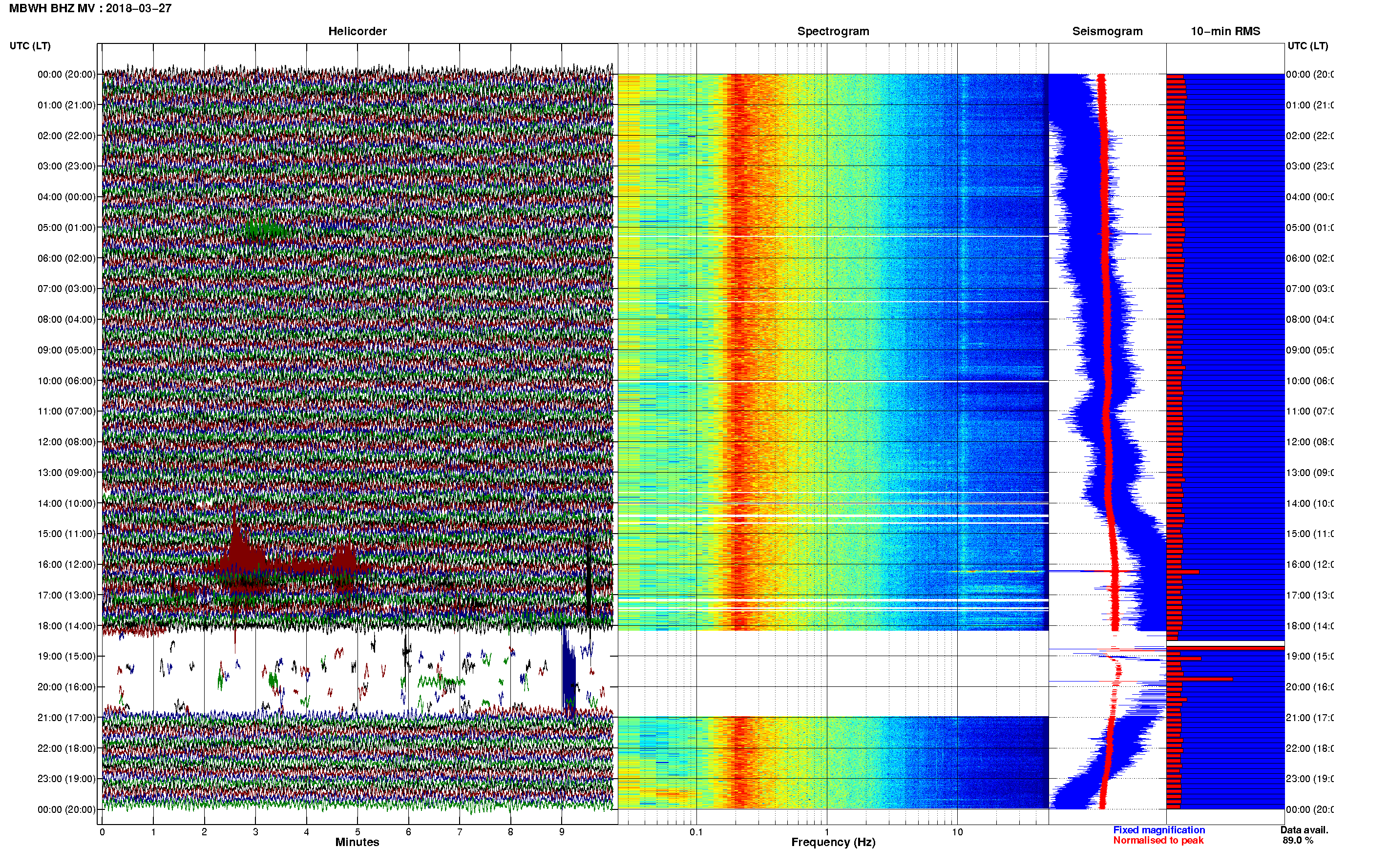Select the '10-min RMS' panel heading
The width and height of the screenshot is (1389, 868).
pos(1225,31)
